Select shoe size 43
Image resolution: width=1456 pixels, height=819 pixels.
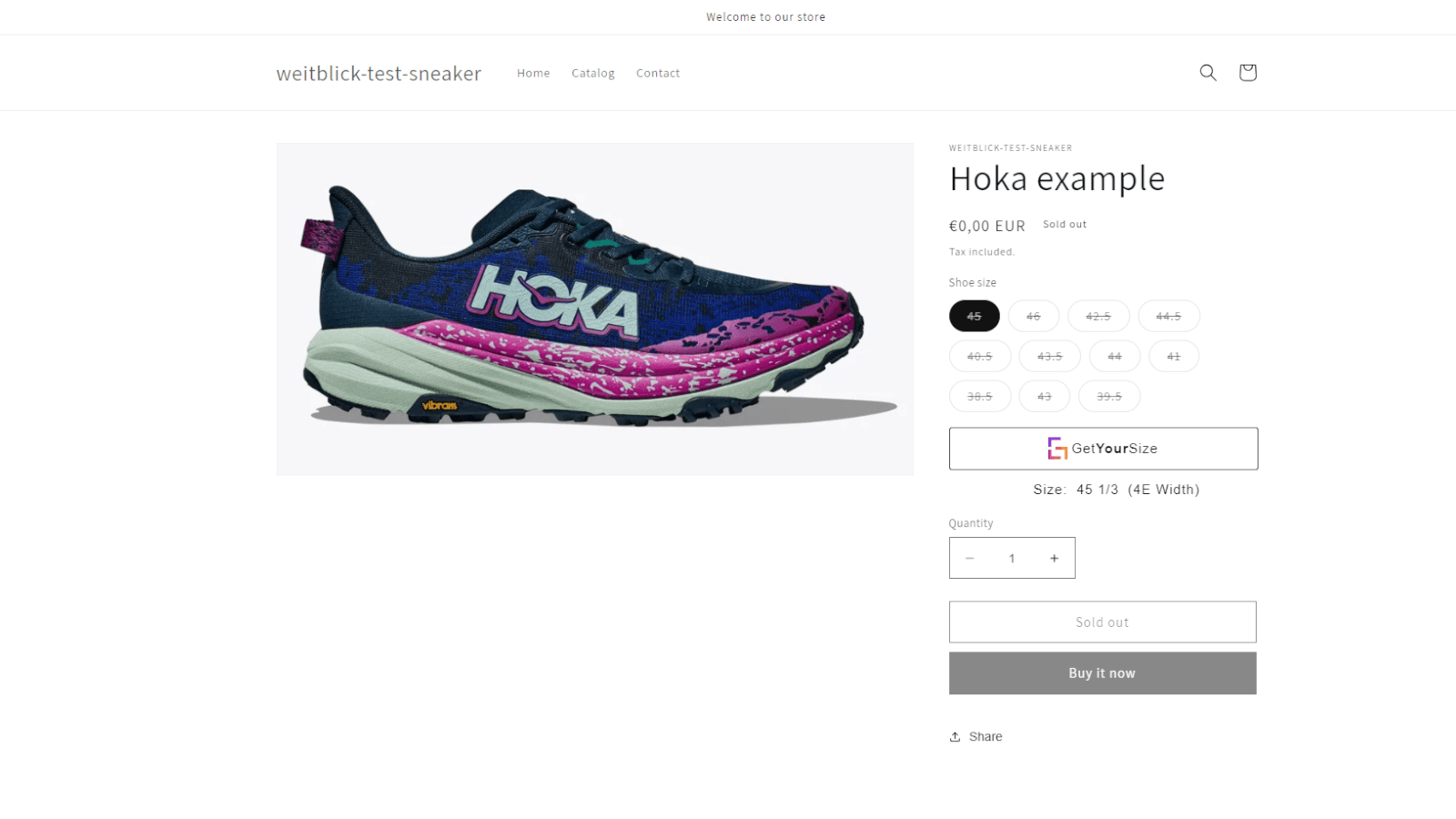(x=1044, y=396)
